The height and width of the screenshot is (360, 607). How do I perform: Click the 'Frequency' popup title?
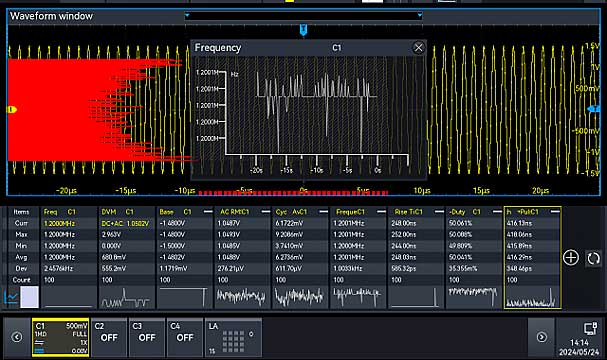click(x=218, y=48)
